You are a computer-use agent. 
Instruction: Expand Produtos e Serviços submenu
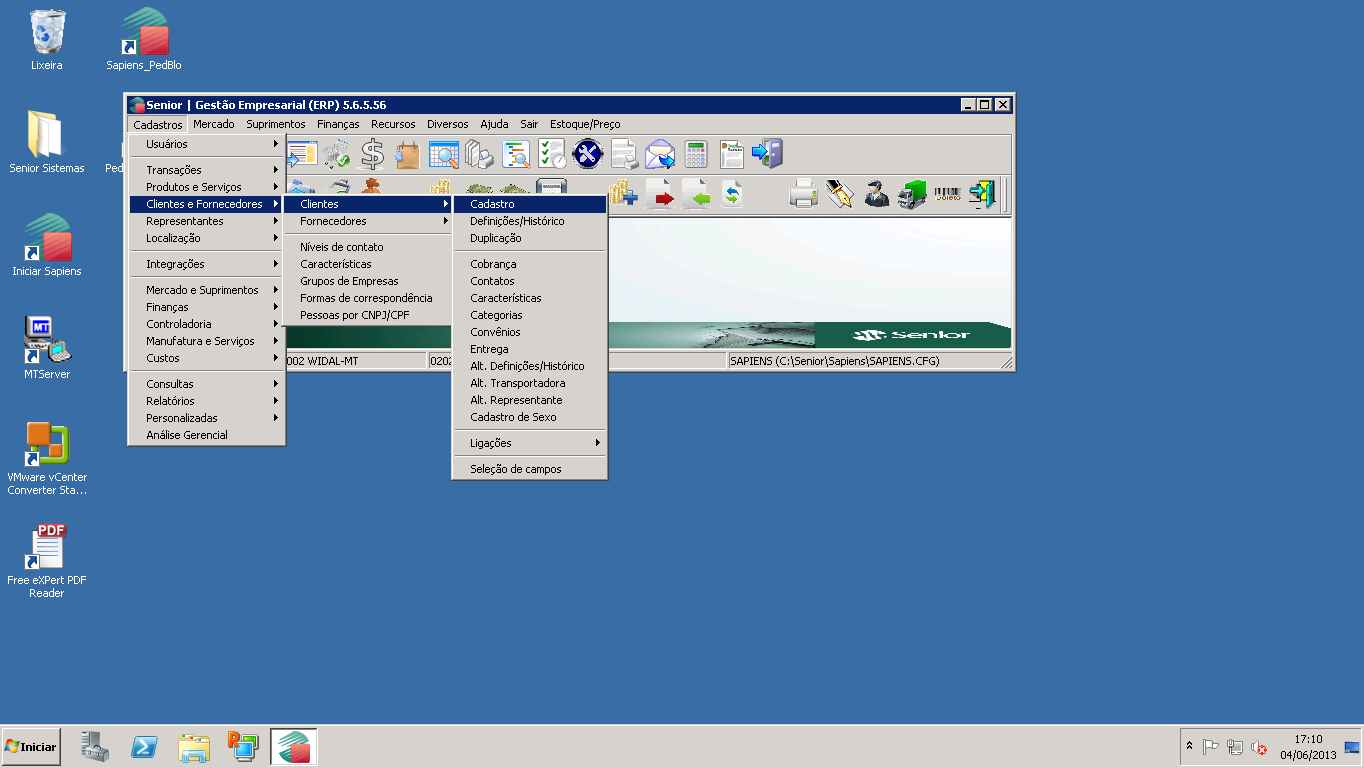click(207, 187)
